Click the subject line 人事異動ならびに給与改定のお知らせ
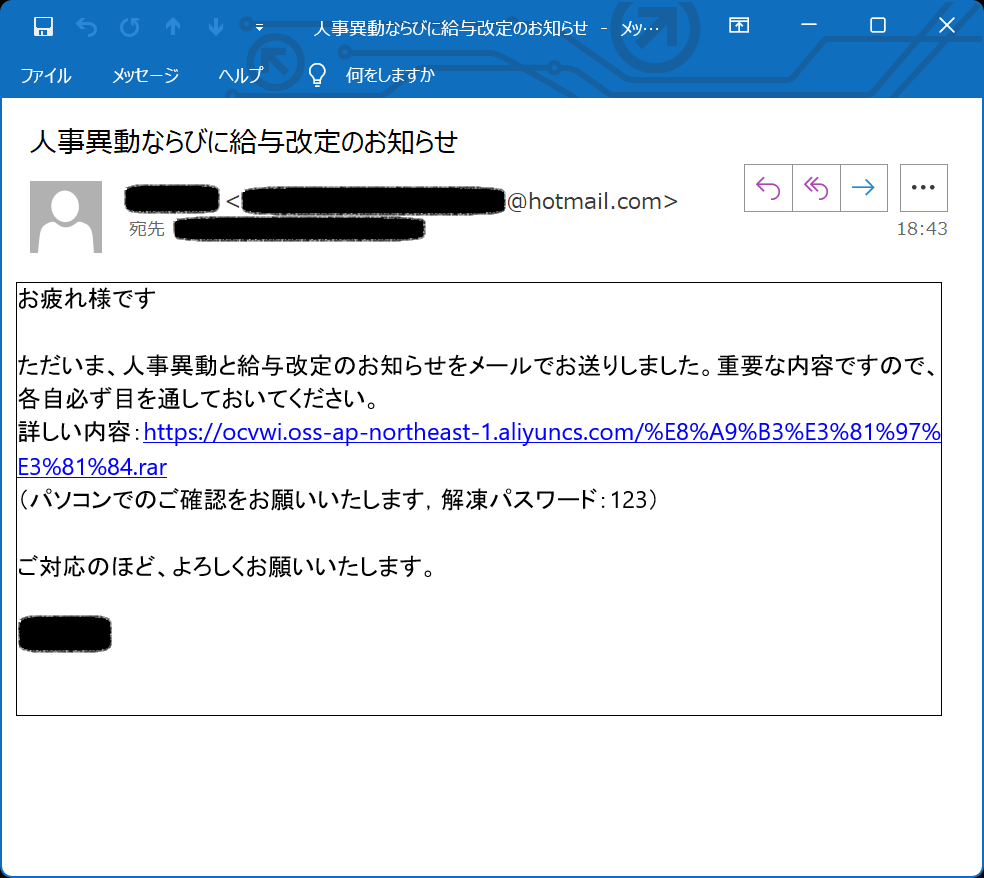This screenshot has height=878, width=984. 244,142
